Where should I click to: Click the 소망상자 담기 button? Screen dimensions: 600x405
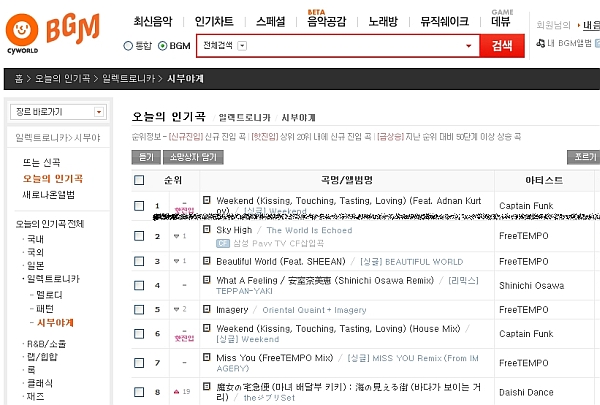click(193, 157)
